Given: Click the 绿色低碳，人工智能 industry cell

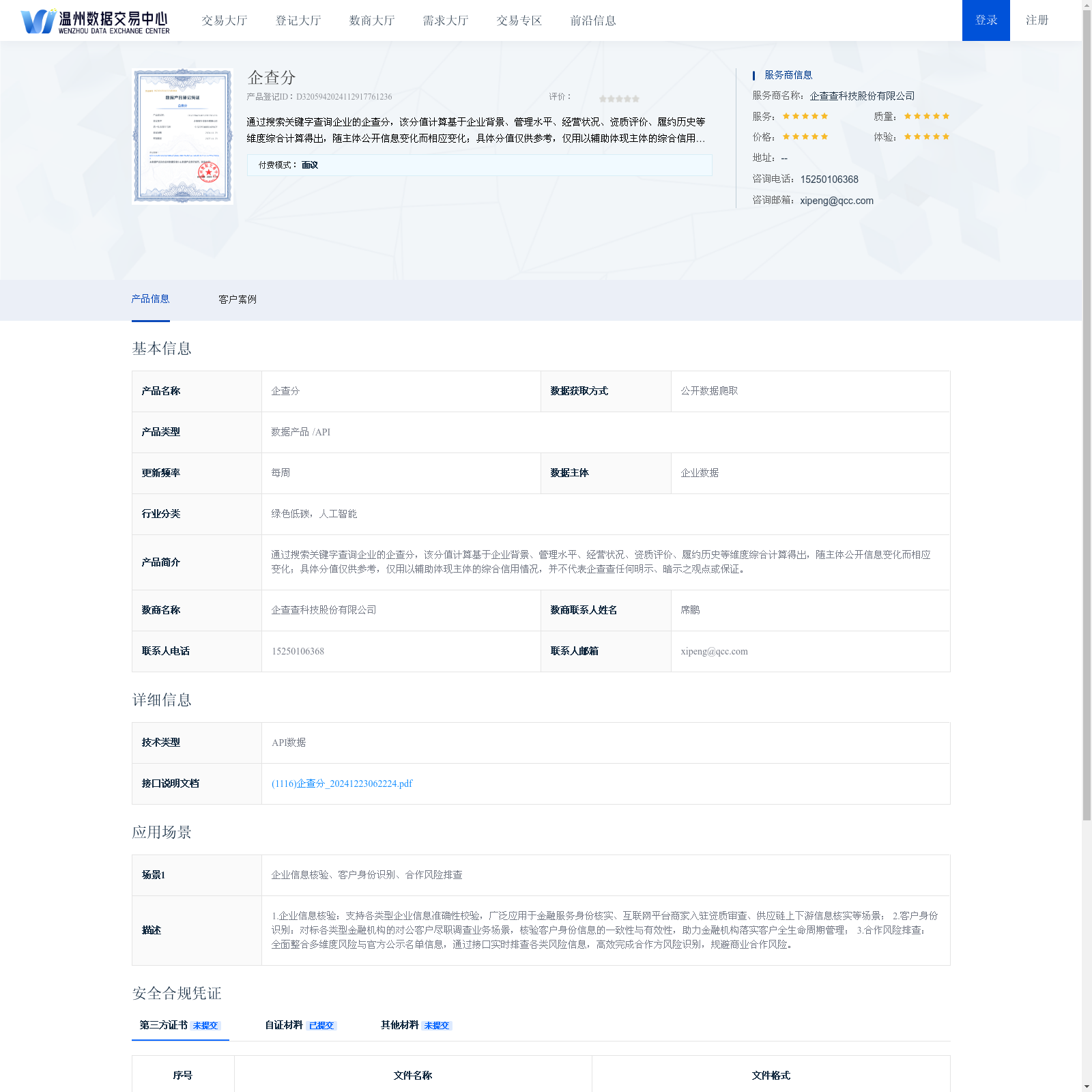Looking at the screenshot, I should click(x=605, y=514).
